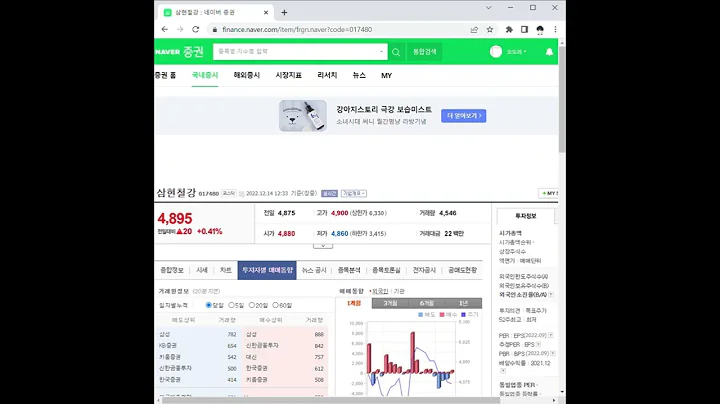Image resolution: width=720 pixels, height=404 pixels.
Task: Click the page vertical scrollbar thumb
Action: (x=562, y=99)
